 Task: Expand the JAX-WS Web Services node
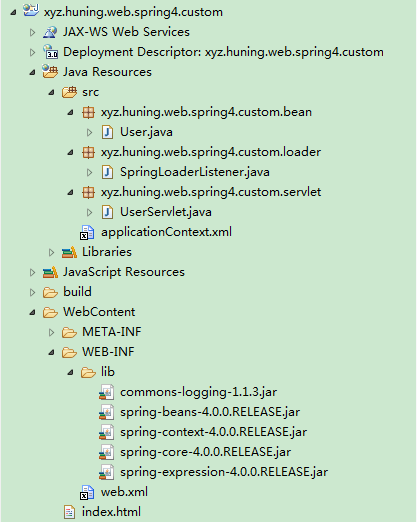[x=32, y=32]
